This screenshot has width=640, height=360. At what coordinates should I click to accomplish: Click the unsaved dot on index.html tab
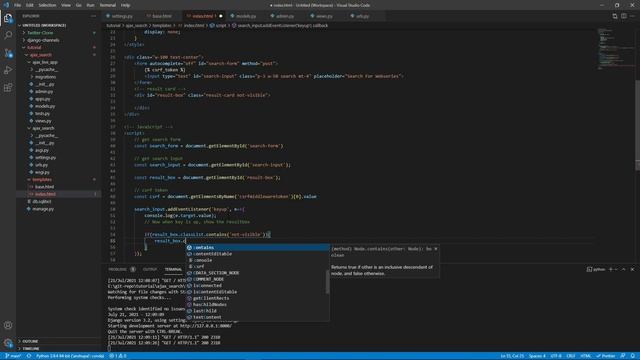[x=221, y=16]
